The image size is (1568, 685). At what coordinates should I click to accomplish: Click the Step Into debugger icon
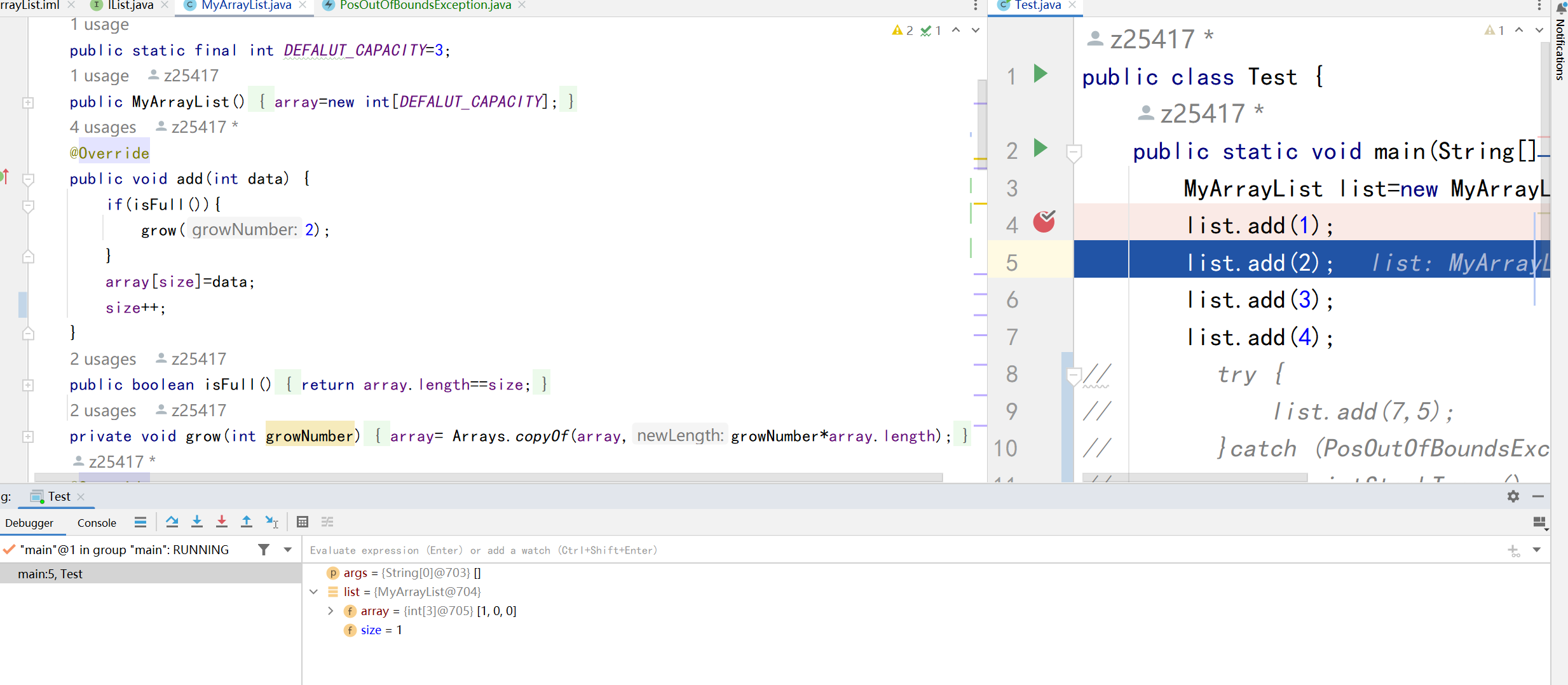(x=197, y=522)
